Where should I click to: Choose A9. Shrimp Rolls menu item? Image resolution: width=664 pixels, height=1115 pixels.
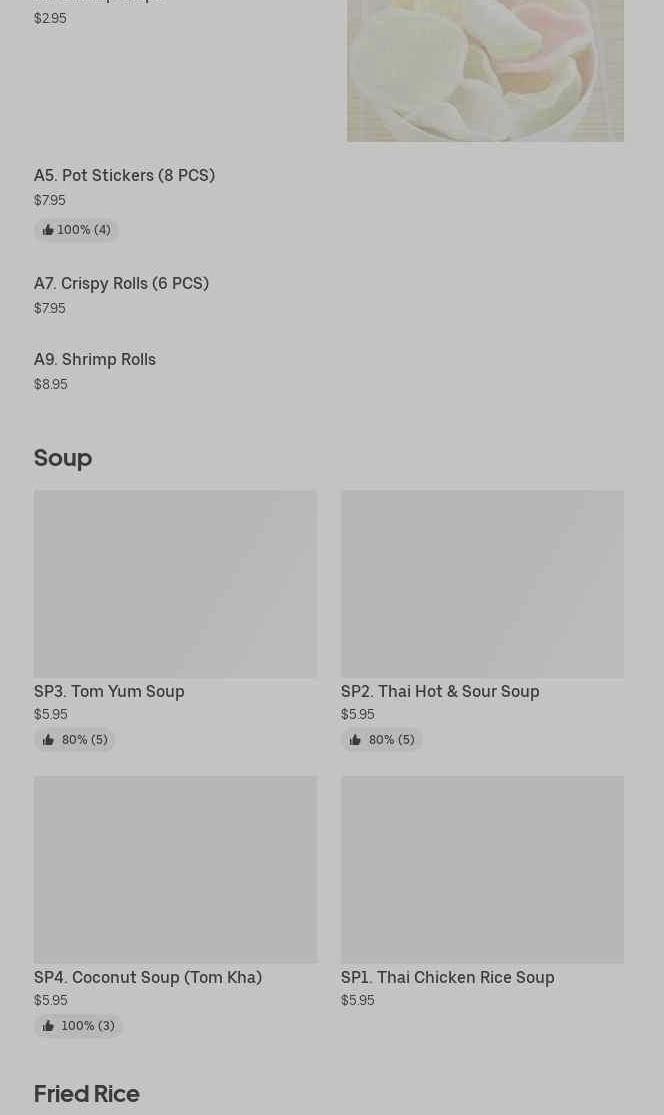(x=95, y=360)
